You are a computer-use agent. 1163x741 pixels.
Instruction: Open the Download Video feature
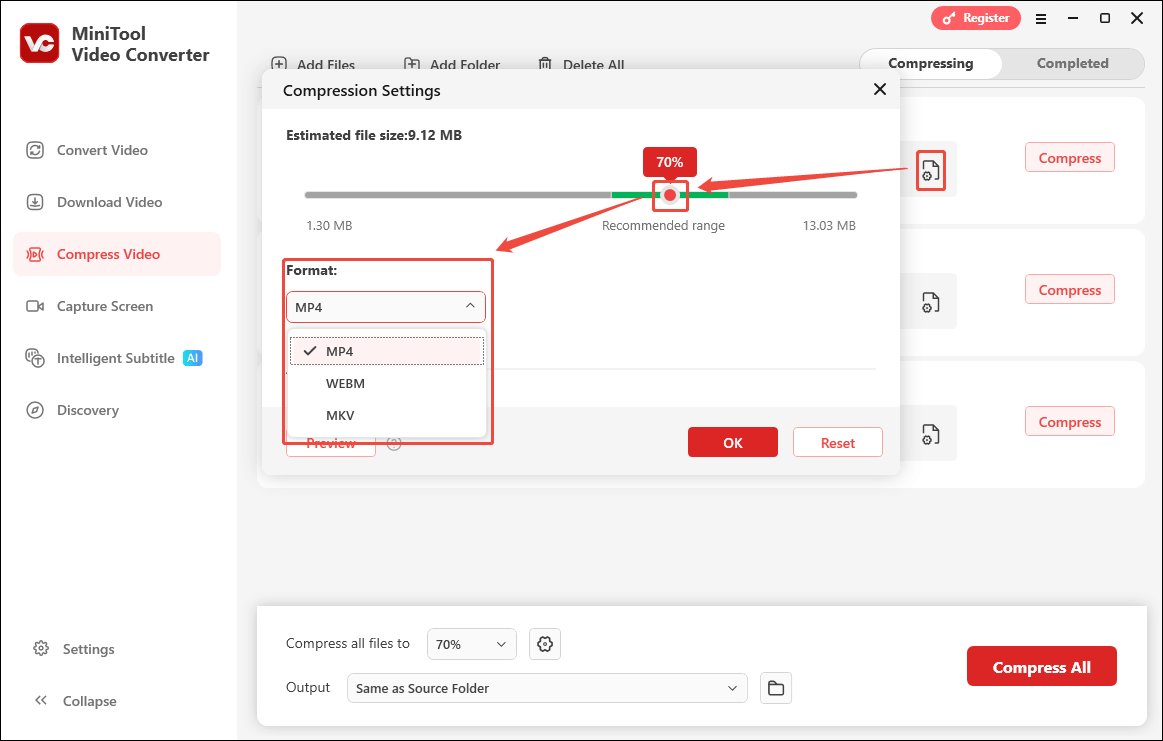click(x=104, y=202)
